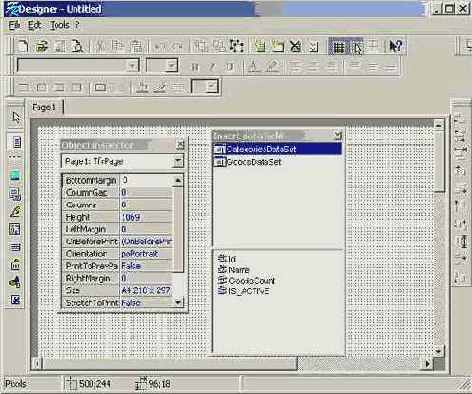Click the Object Inspector scroll up arrow
Image resolution: width=472 pixels, height=394 pixels.
click(x=178, y=180)
